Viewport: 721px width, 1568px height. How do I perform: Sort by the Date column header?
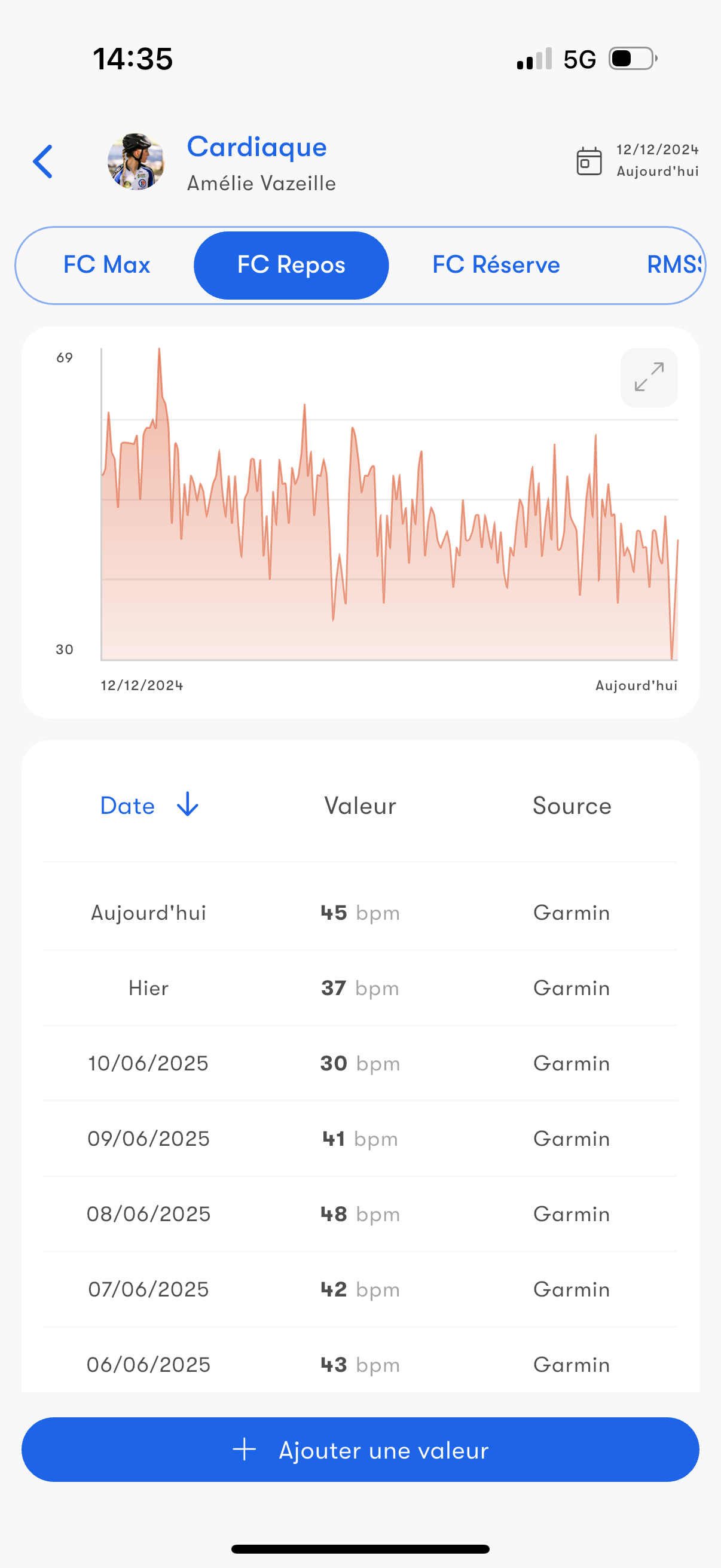coord(128,806)
